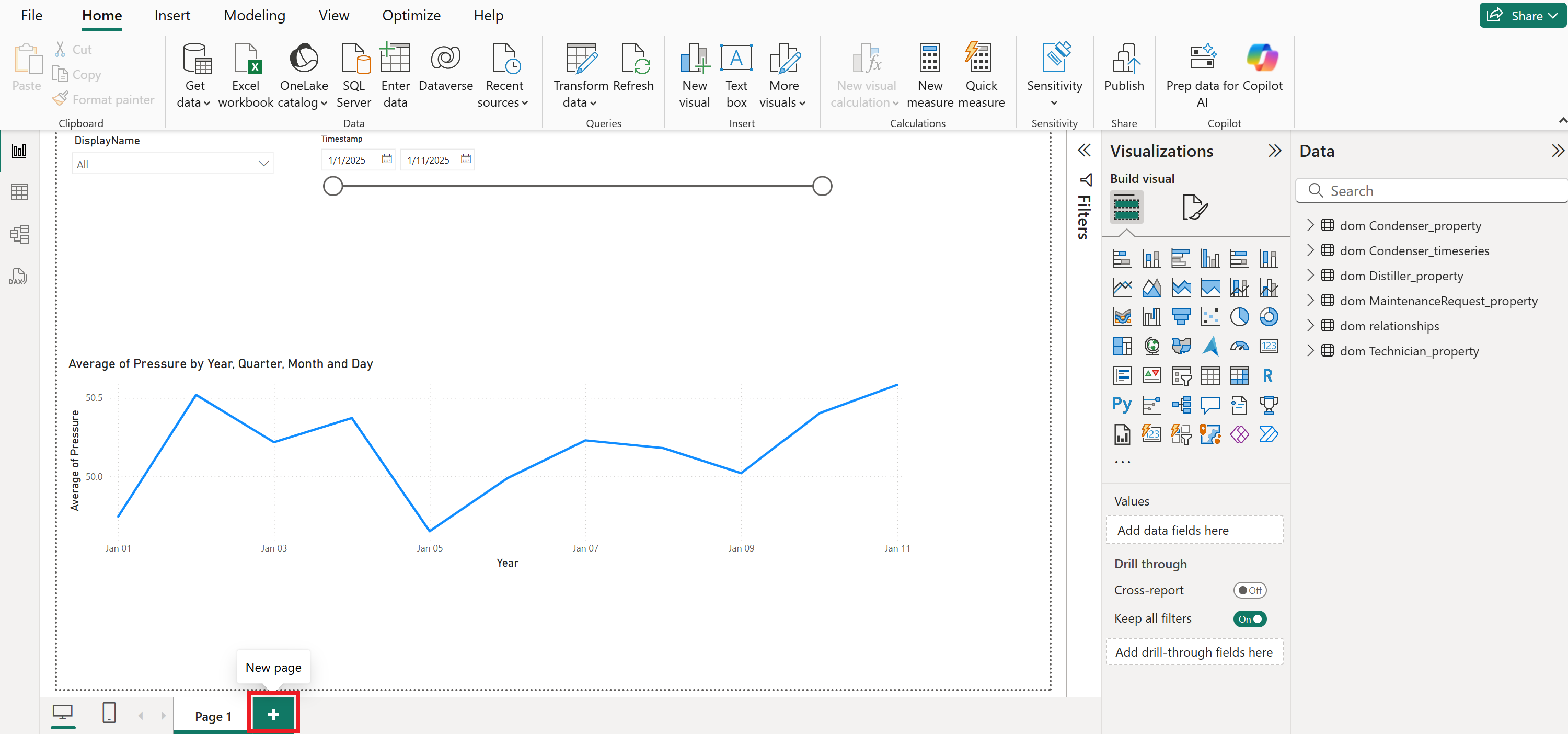Switch to Table view in left sidebar
This screenshot has height=734, width=1568.
pyautogui.click(x=19, y=192)
